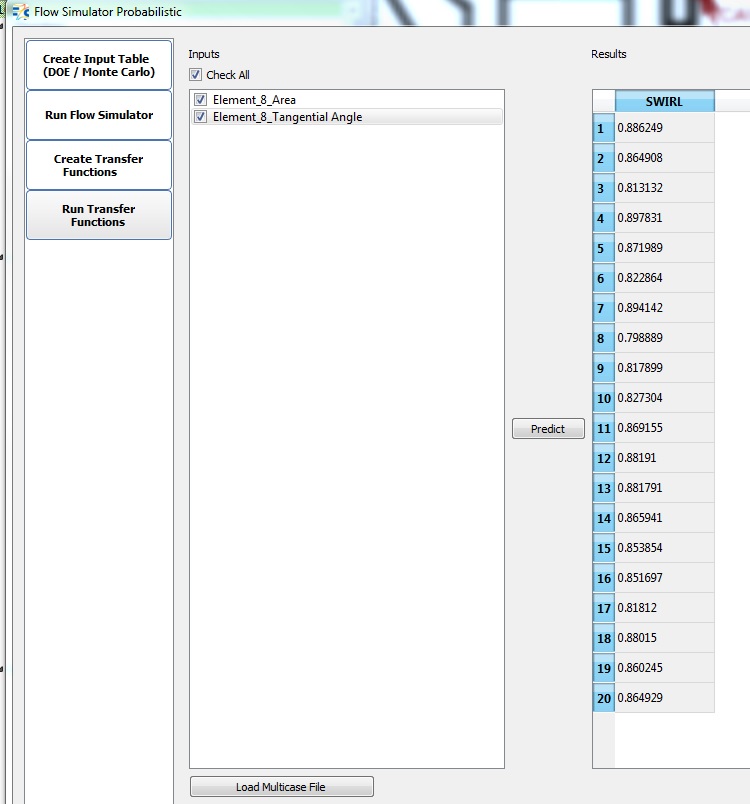Screen dimensions: 750x804
Task: Select the cell showing 0.798889
Action: click(x=664, y=338)
